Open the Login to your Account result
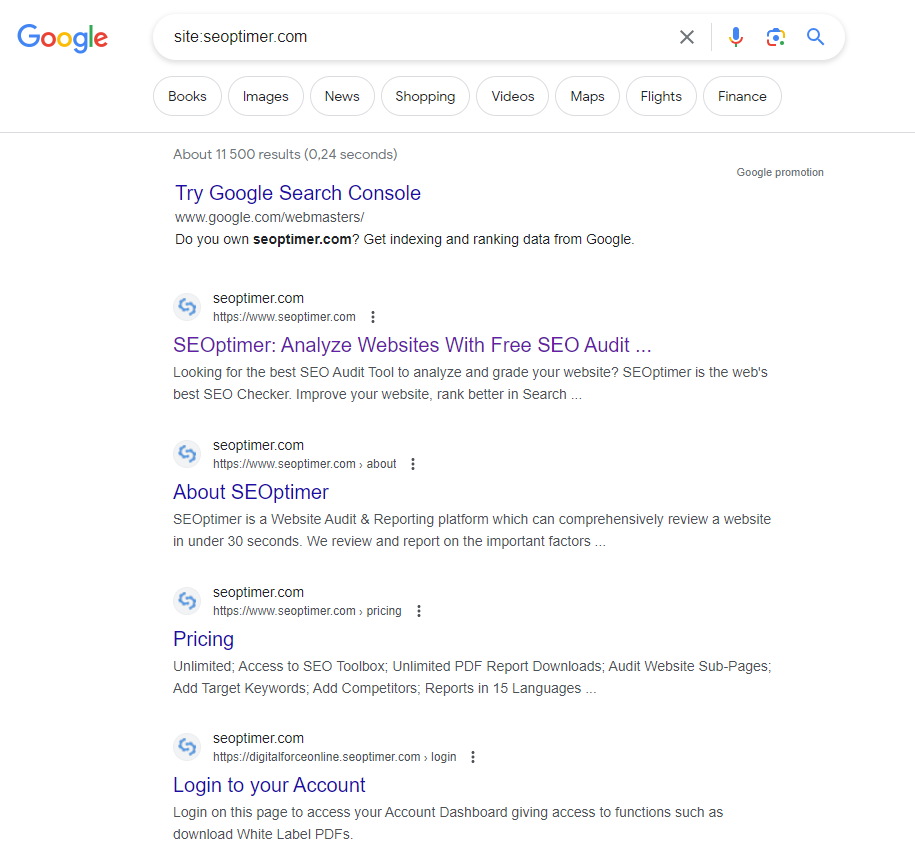The width and height of the screenshot is (915, 855). 269,785
